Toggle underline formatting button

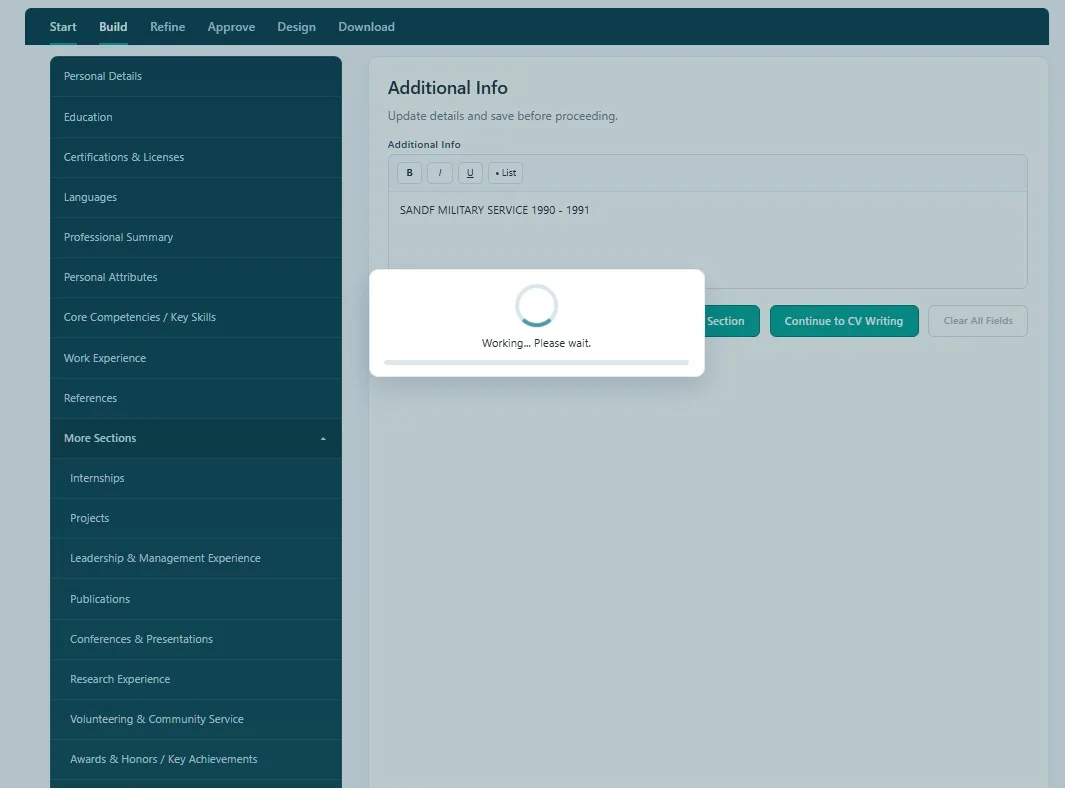click(x=470, y=173)
